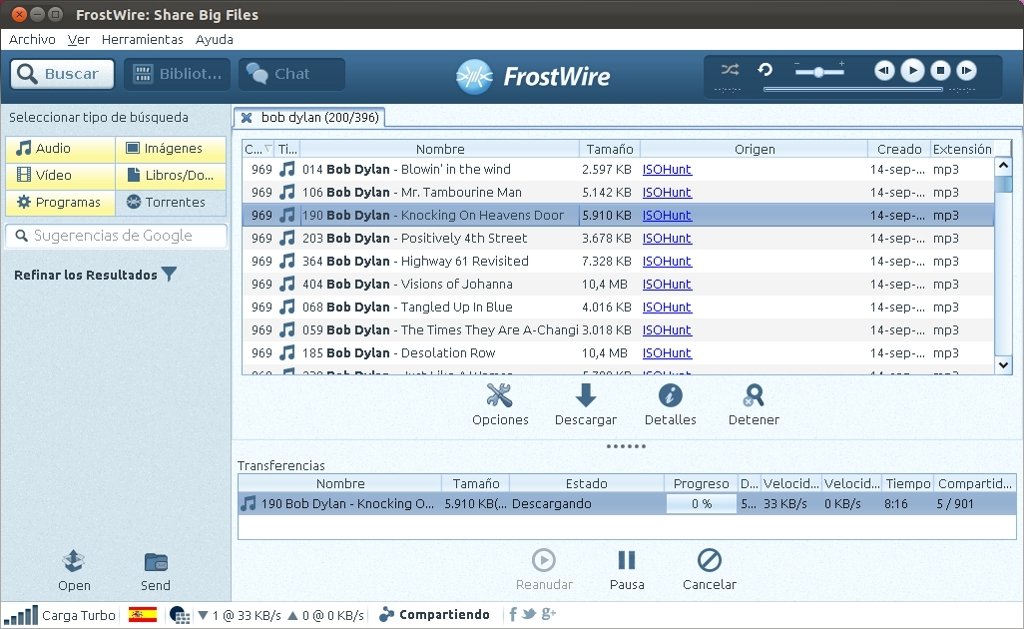
Task: Select row Highway 61 Revisited
Action: tap(618, 261)
